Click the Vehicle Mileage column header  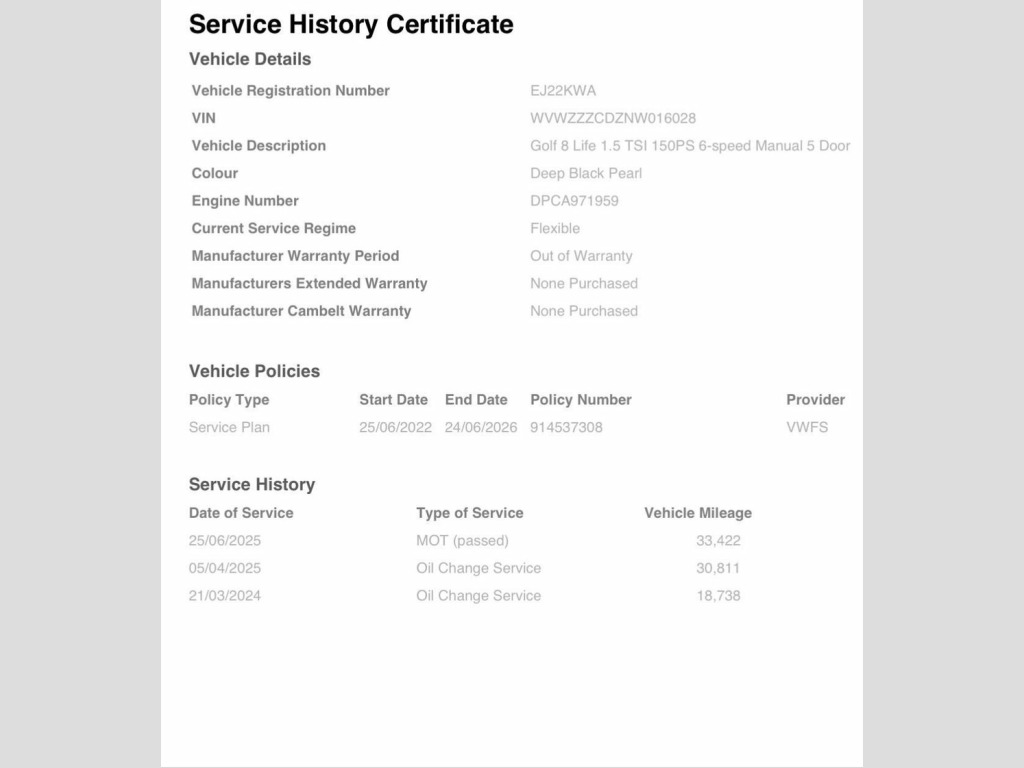coord(698,513)
